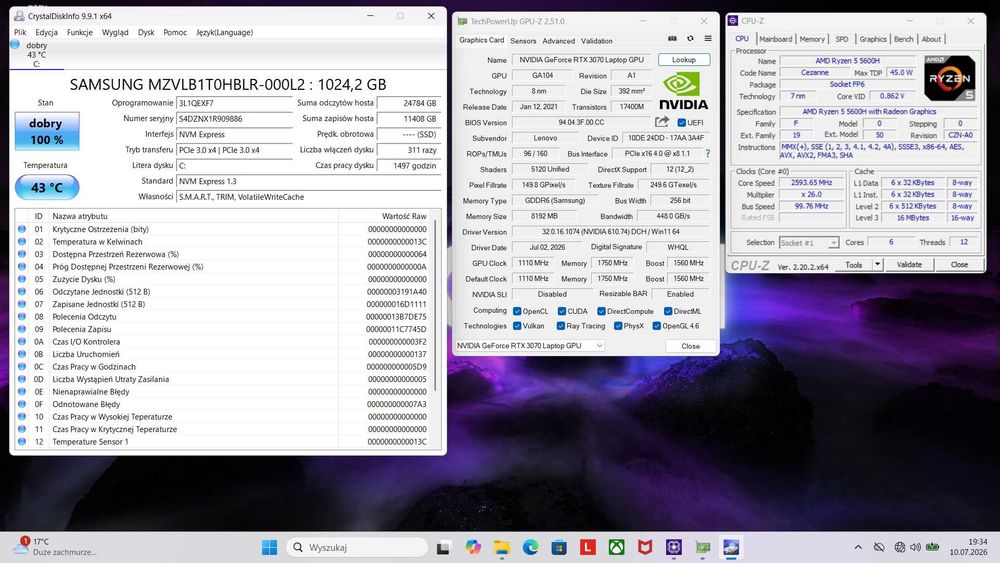Click the Close button in CPU-Z
The width and height of the screenshot is (1000, 563).
click(x=959, y=264)
